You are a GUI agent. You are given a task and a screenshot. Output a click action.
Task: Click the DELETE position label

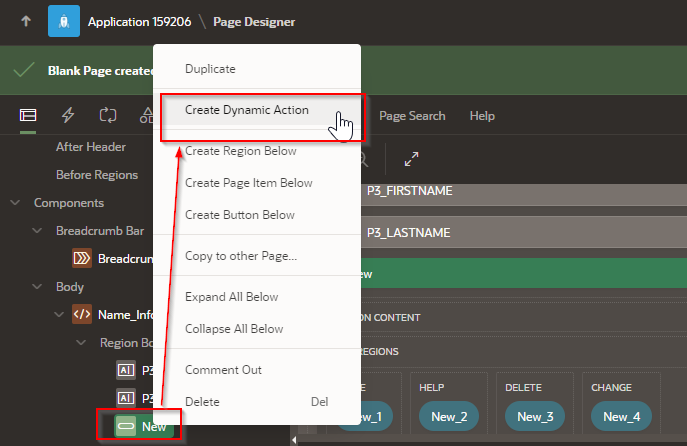tap(523, 388)
